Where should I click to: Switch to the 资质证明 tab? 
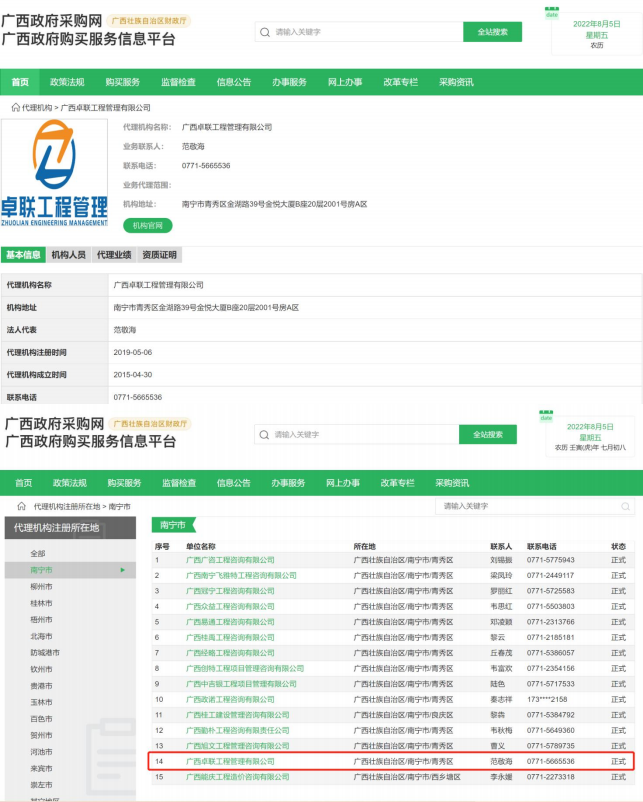pyautogui.click(x=160, y=255)
